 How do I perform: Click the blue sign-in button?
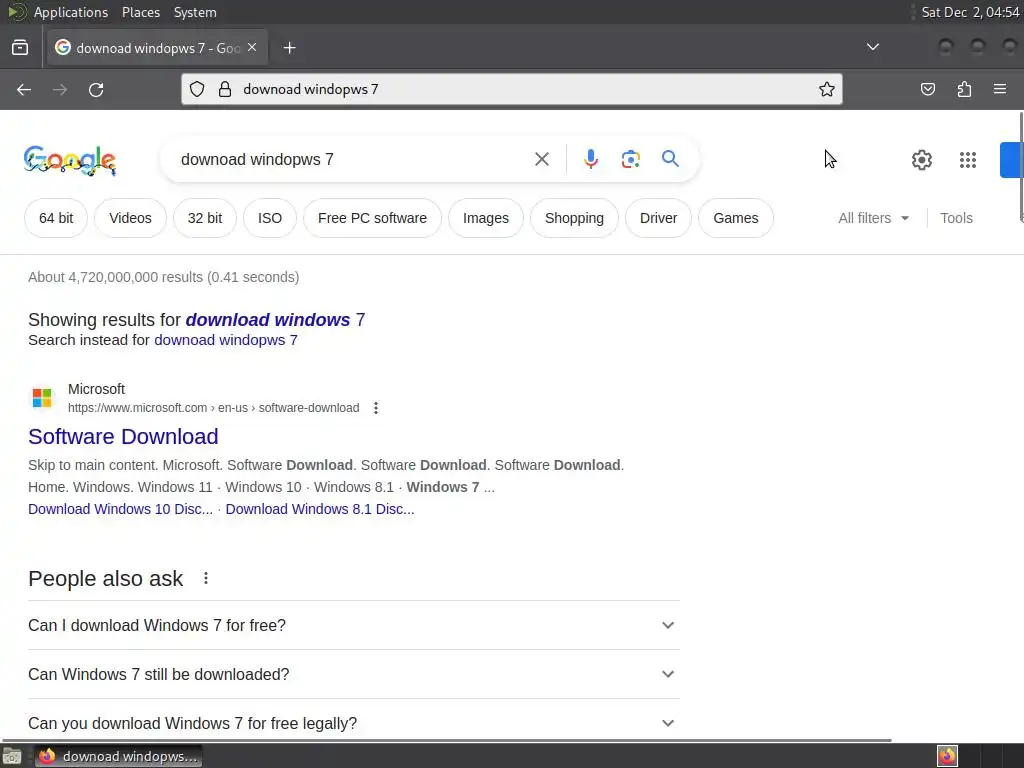click(1012, 160)
